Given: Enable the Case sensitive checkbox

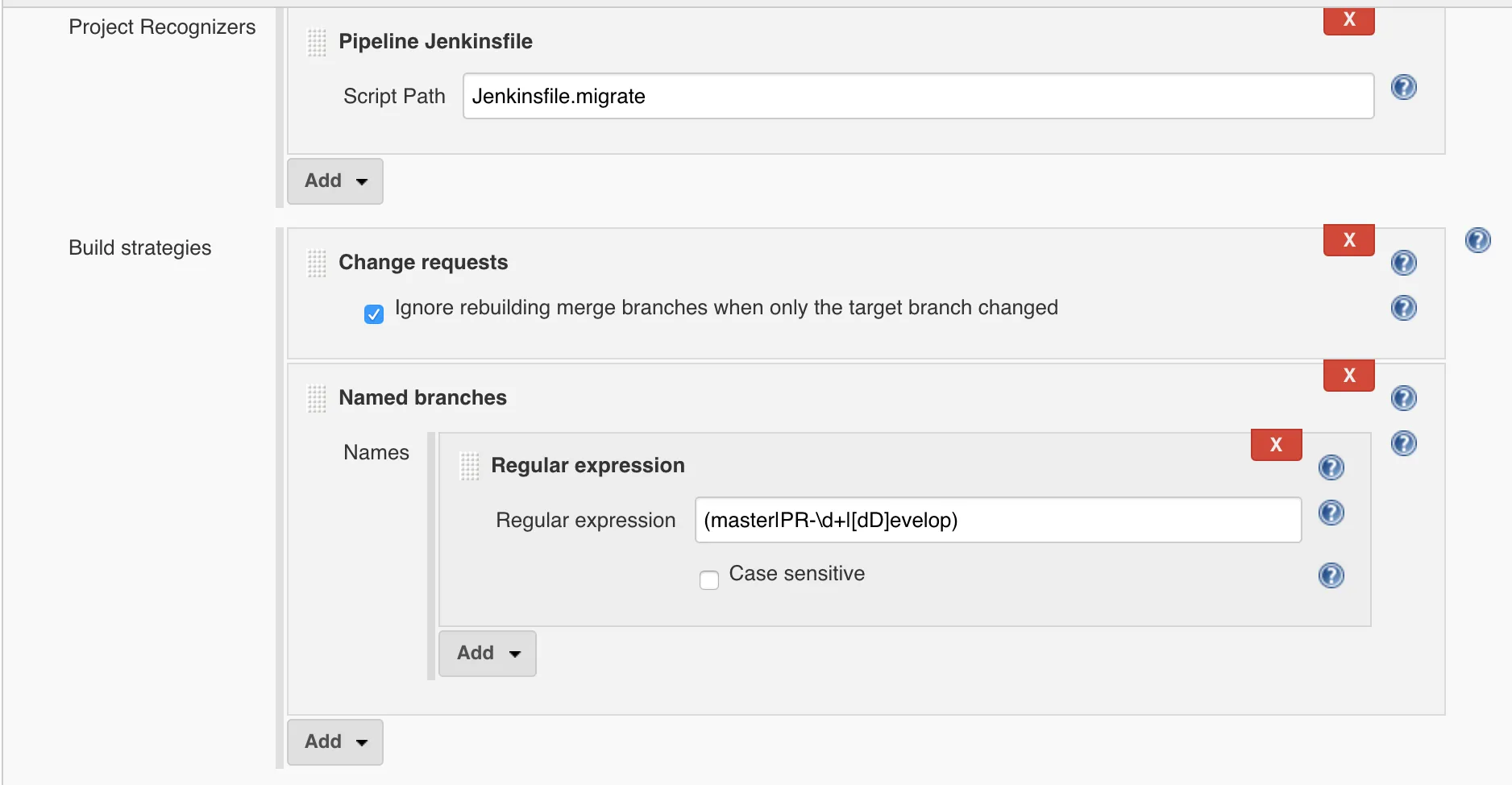Looking at the screenshot, I should [709, 580].
